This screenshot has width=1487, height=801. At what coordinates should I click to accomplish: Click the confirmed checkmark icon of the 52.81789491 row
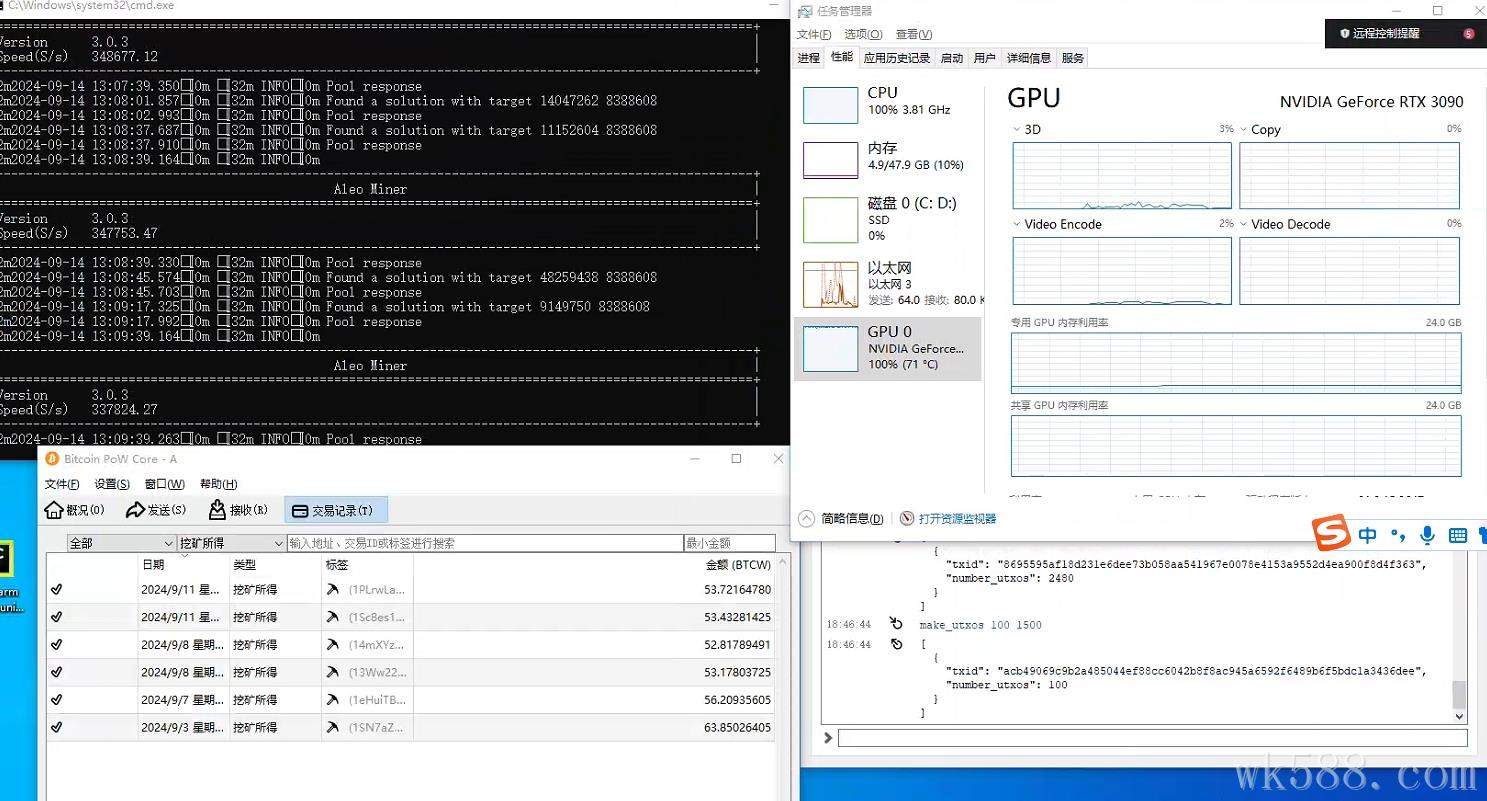tap(56, 645)
